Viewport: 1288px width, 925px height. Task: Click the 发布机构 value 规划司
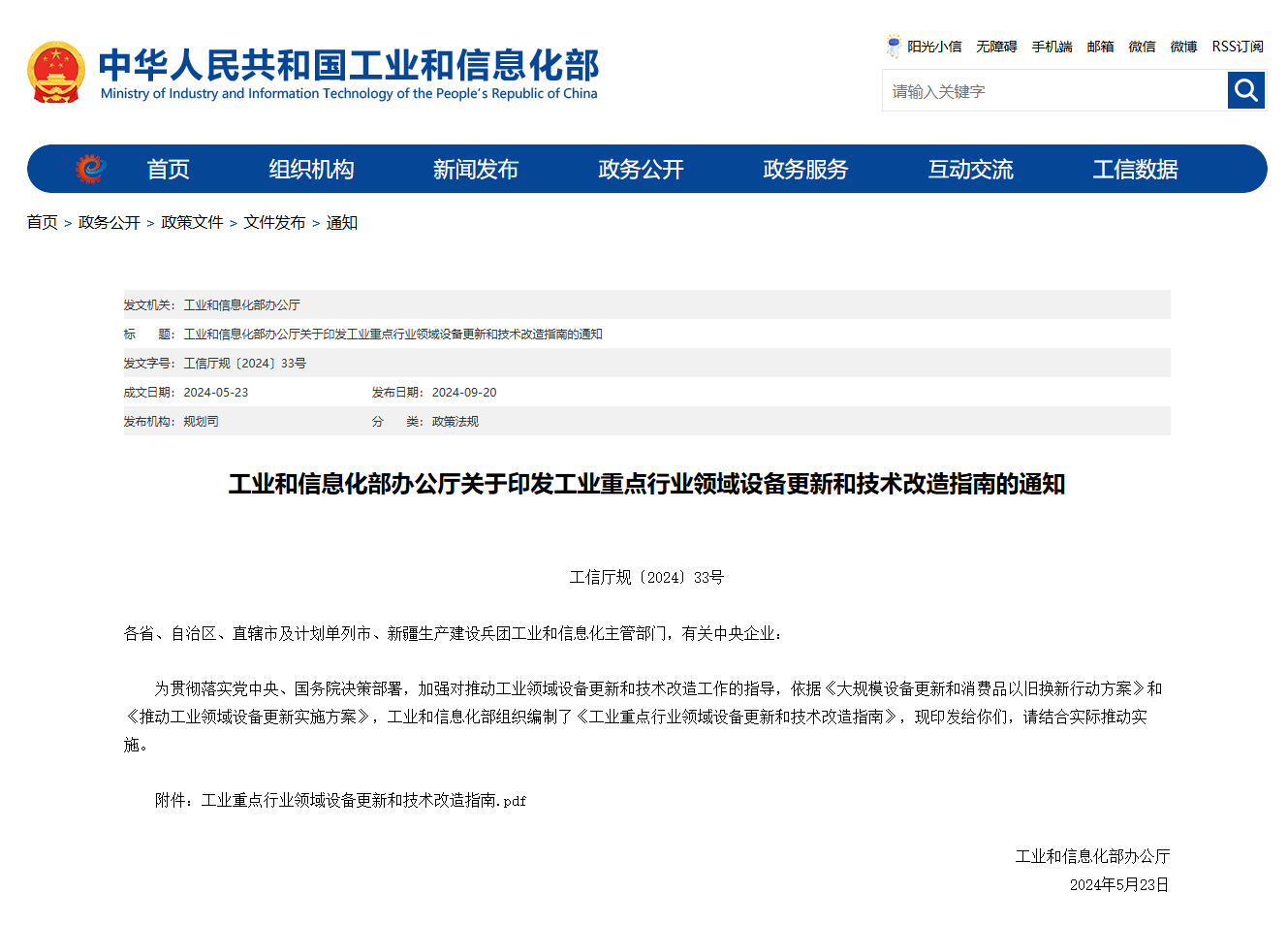[x=202, y=421]
